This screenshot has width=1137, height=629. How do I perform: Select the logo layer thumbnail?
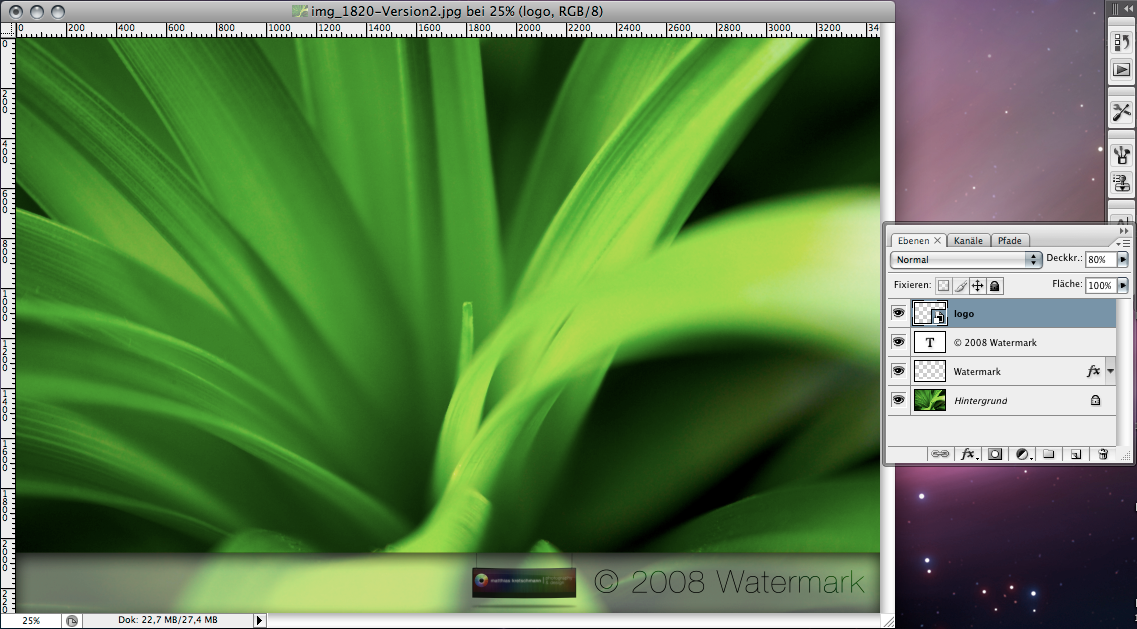tap(930, 313)
